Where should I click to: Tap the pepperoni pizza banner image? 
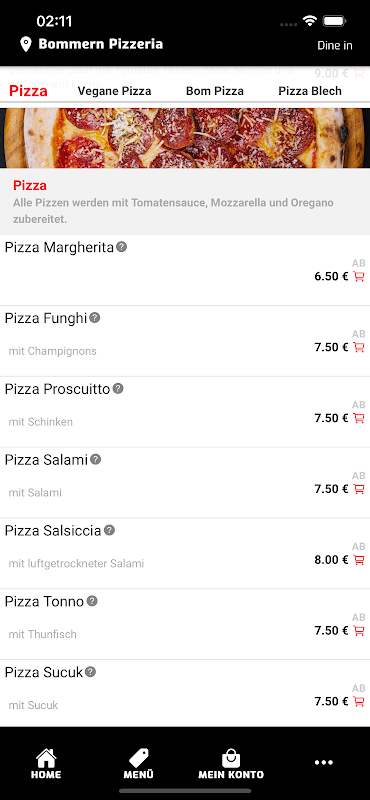tap(185, 138)
